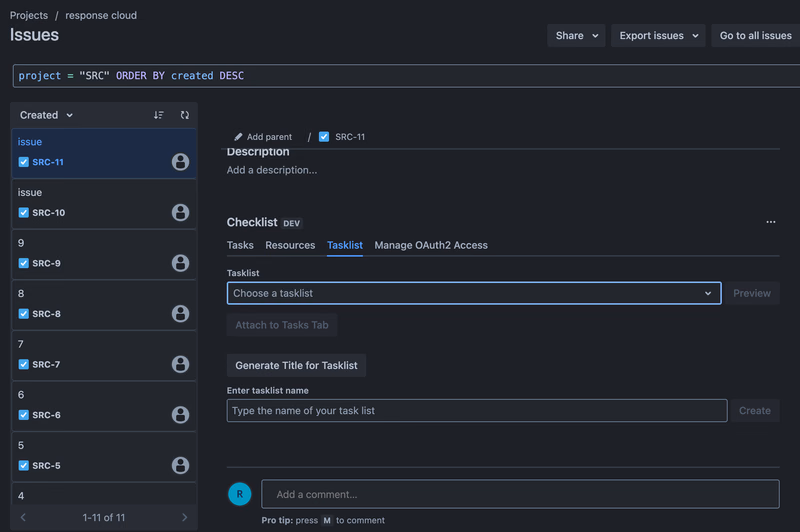Screen dimensions: 800x532
Task: Click the Add a comment field
Action: pyautogui.click(x=520, y=494)
